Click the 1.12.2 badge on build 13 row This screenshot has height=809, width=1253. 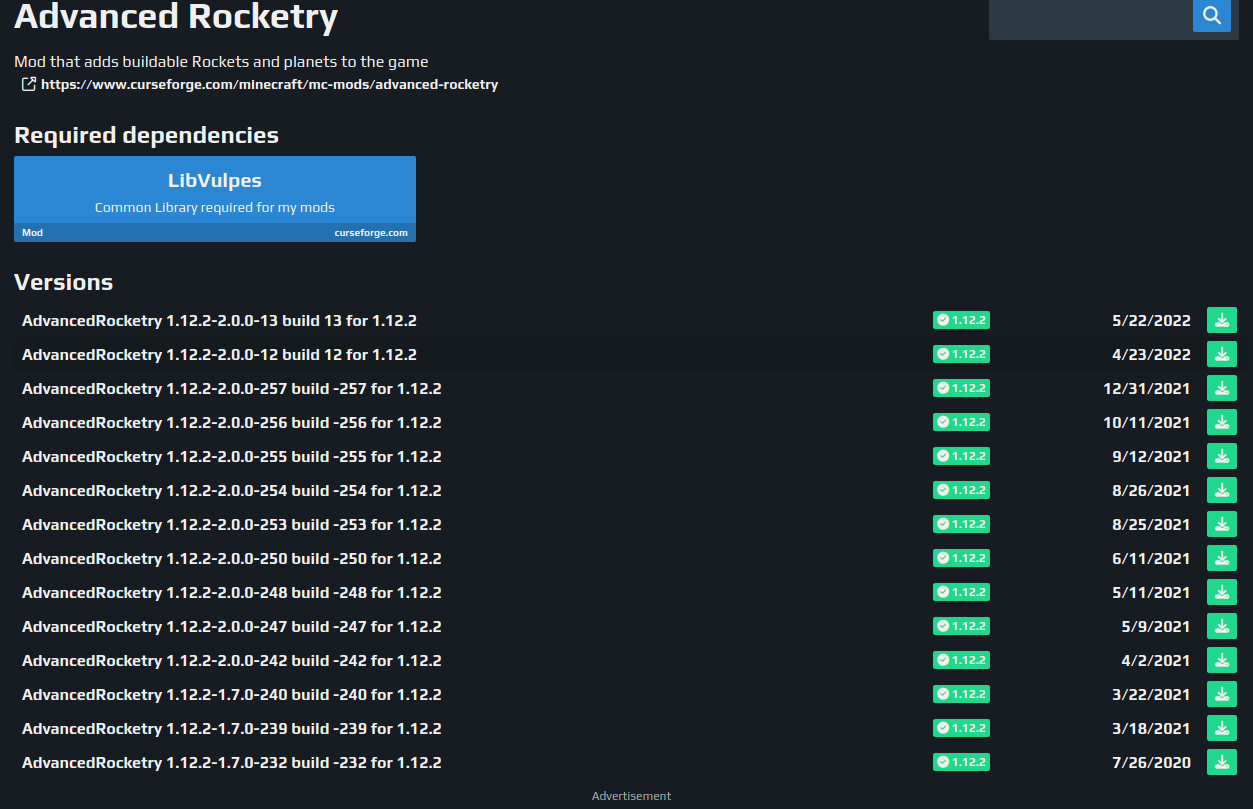click(961, 320)
